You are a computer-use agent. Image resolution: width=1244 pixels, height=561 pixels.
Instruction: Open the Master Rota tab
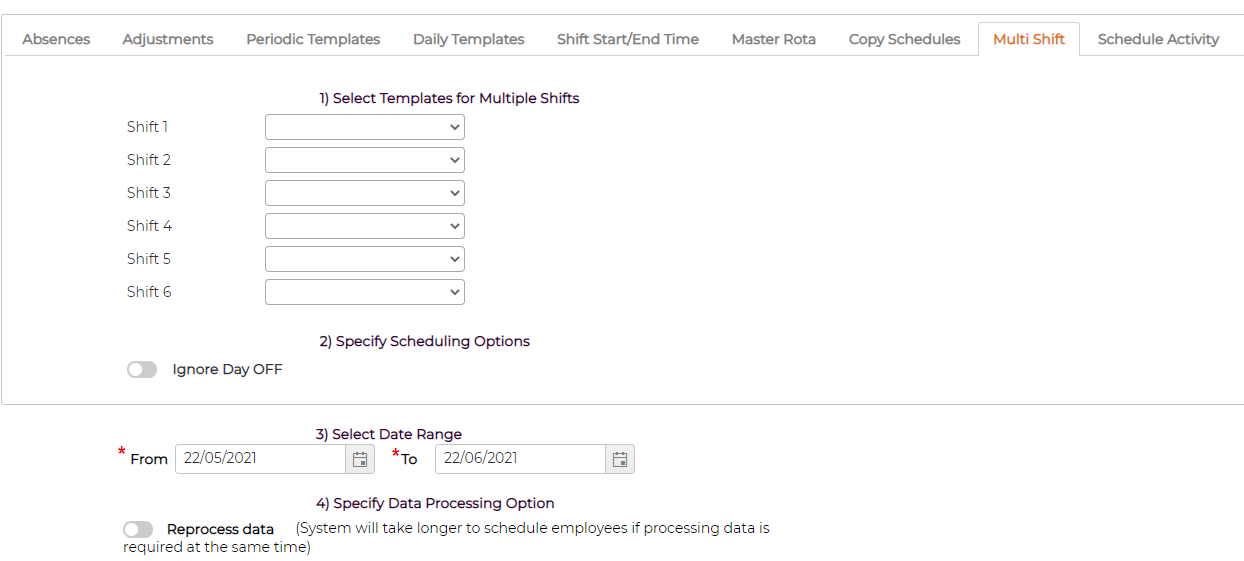coord(774,39)
